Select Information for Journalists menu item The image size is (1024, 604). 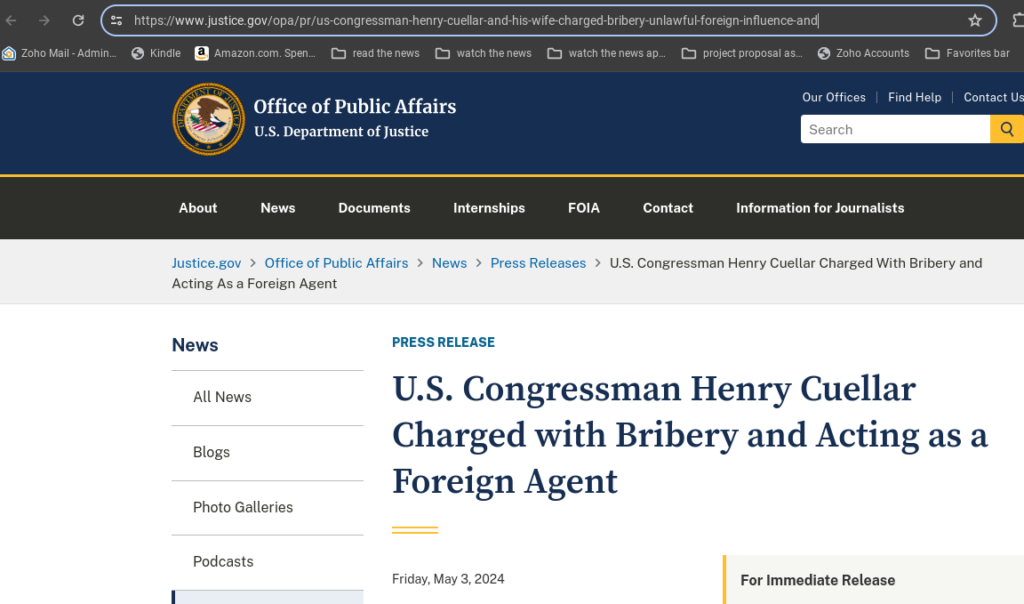[820, 208]
